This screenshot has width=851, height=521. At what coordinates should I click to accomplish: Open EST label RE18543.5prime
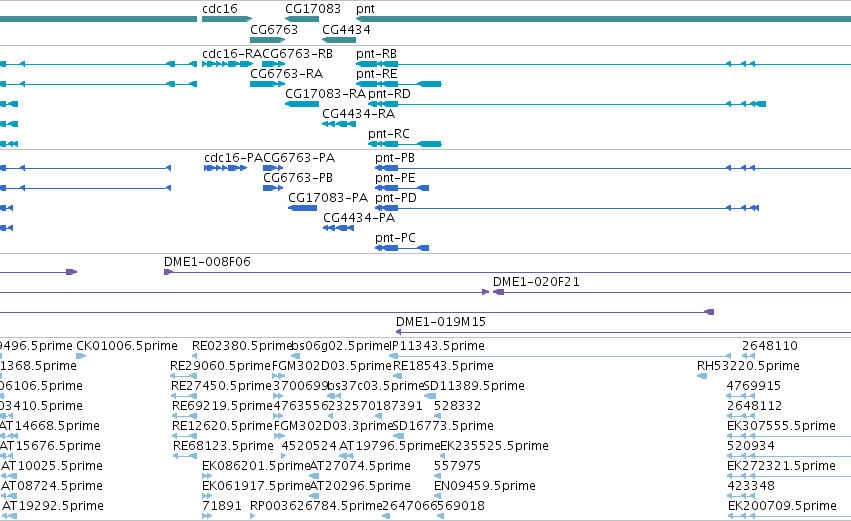(443, 366)
